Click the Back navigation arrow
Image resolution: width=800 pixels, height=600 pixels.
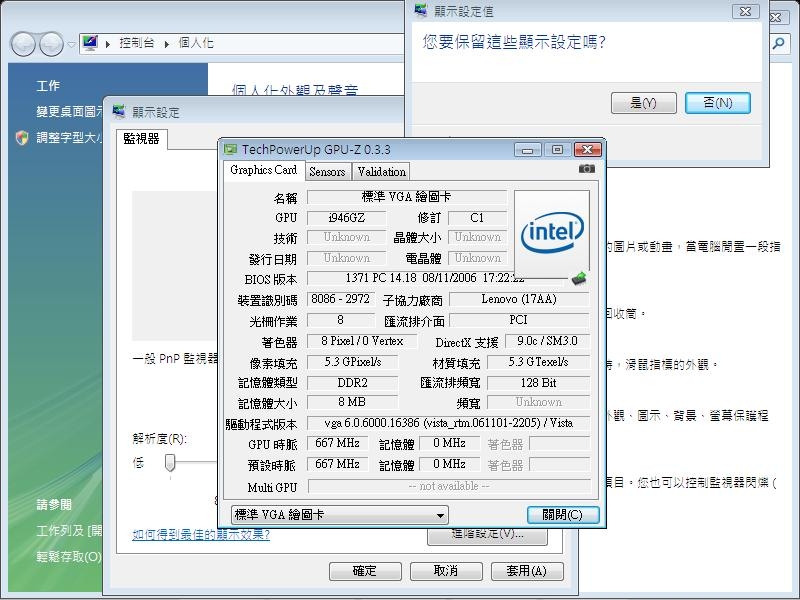[21, 44]
